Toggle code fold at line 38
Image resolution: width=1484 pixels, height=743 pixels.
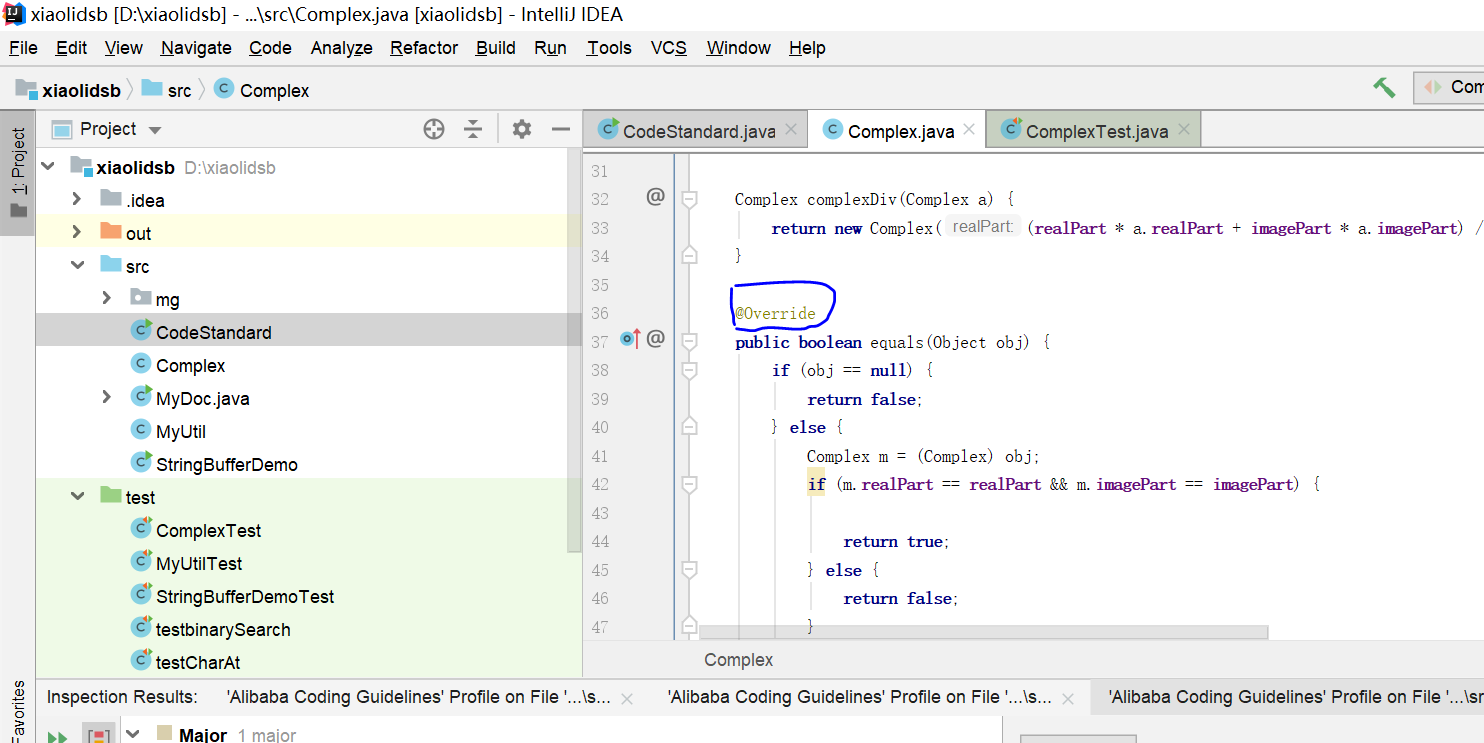689,370
